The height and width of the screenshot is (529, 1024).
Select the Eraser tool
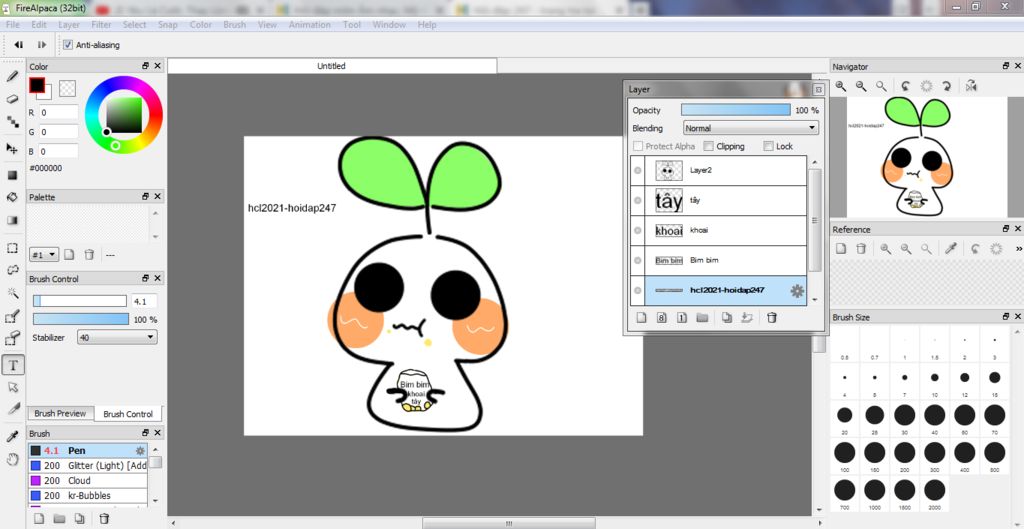coord(12,99)
